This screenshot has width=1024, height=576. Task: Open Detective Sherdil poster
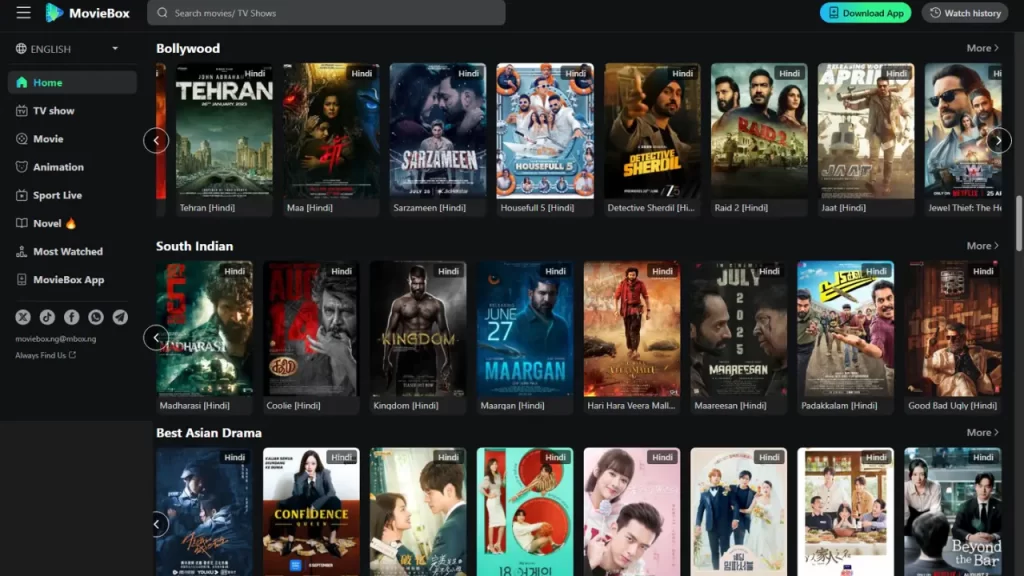[x=652, y=131]
